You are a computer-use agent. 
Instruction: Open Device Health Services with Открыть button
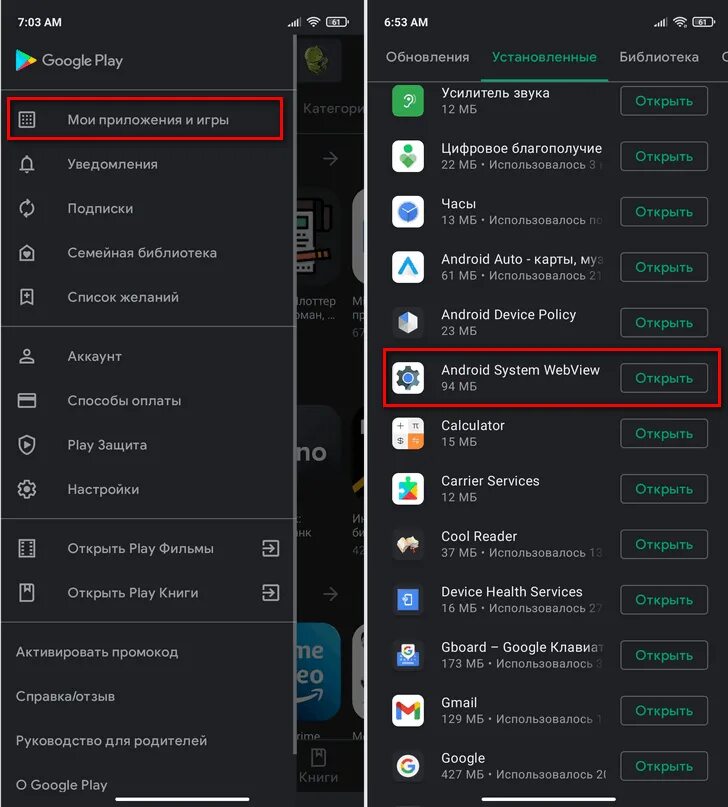coord(664,600)
